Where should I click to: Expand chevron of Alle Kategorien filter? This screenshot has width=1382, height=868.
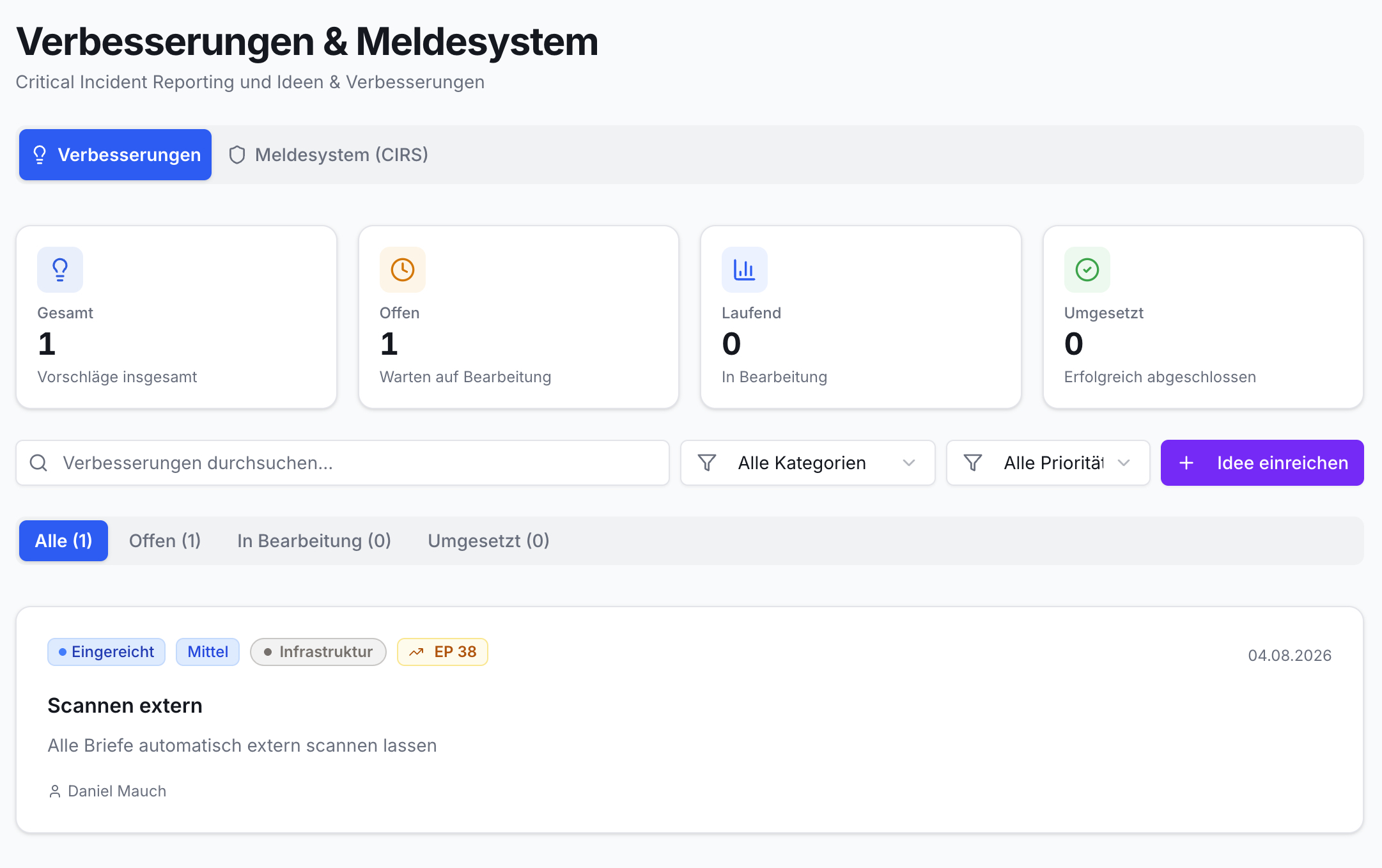[x=909, y=463]
